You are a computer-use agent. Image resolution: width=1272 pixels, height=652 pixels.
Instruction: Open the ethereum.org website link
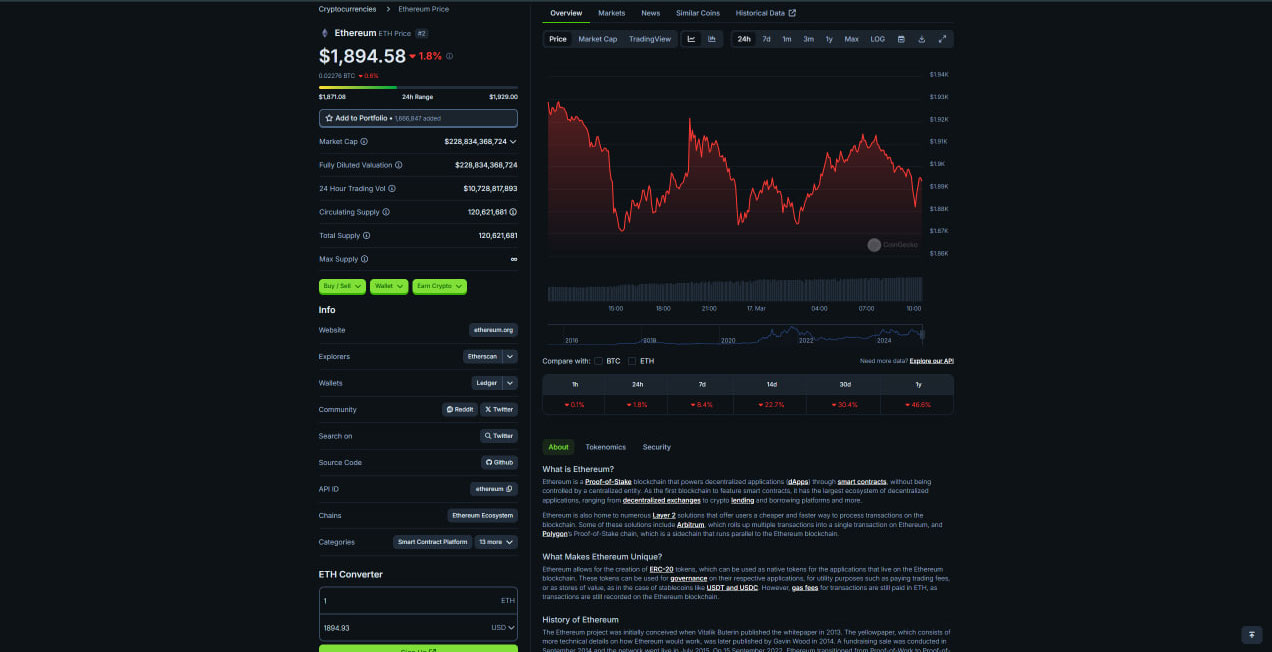494,330
